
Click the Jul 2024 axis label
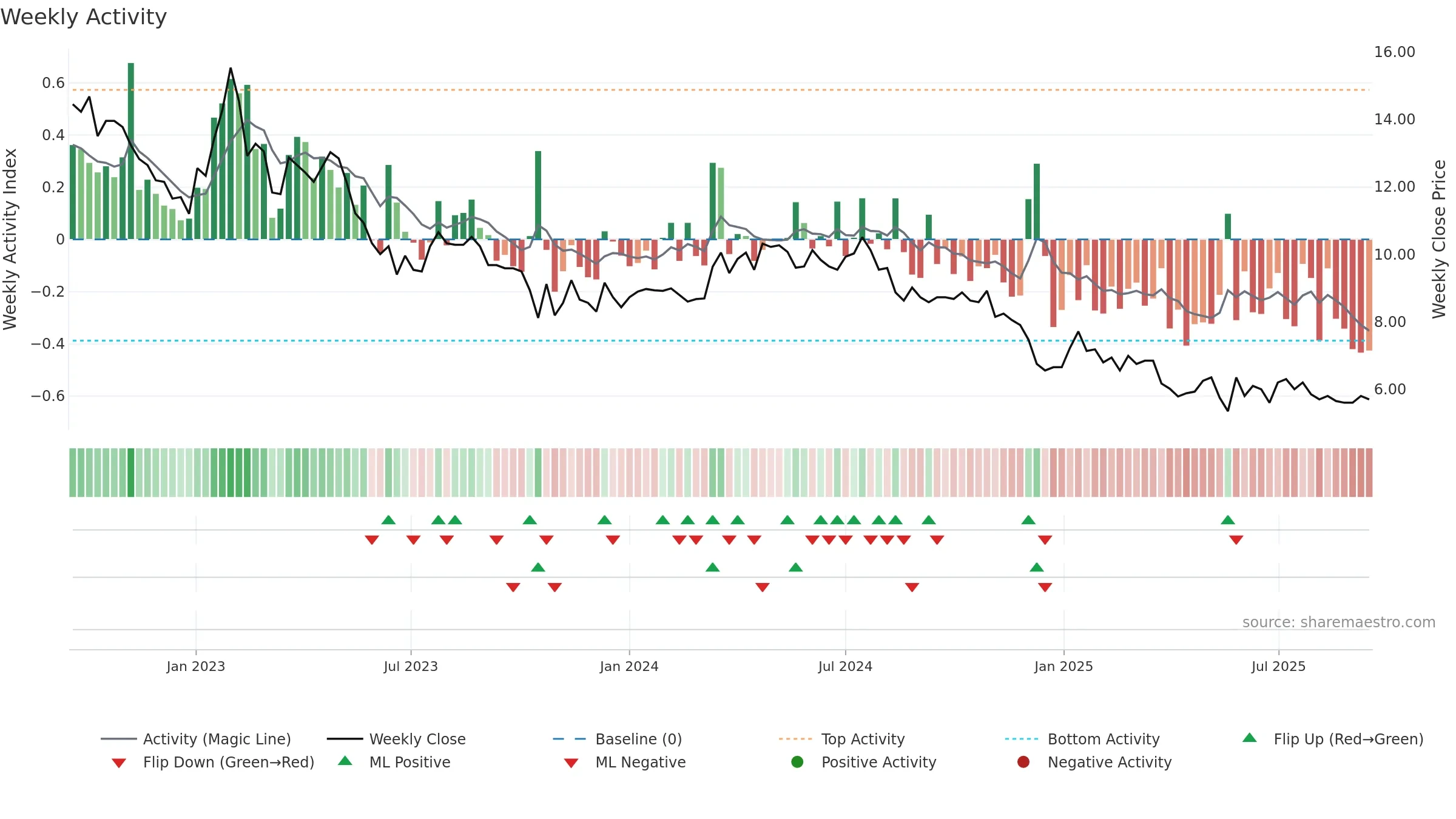click(845, 666)
